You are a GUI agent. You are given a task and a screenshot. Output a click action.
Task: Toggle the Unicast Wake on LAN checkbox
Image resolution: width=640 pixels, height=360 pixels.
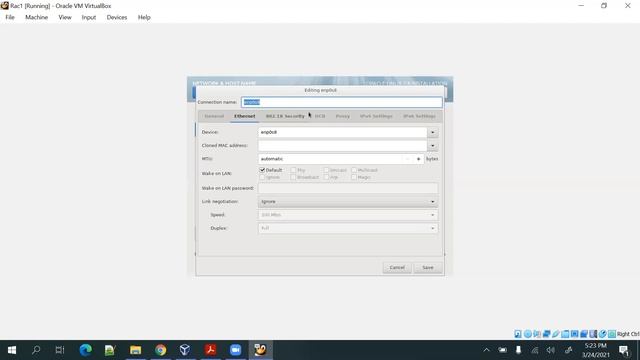pos(326,170)
